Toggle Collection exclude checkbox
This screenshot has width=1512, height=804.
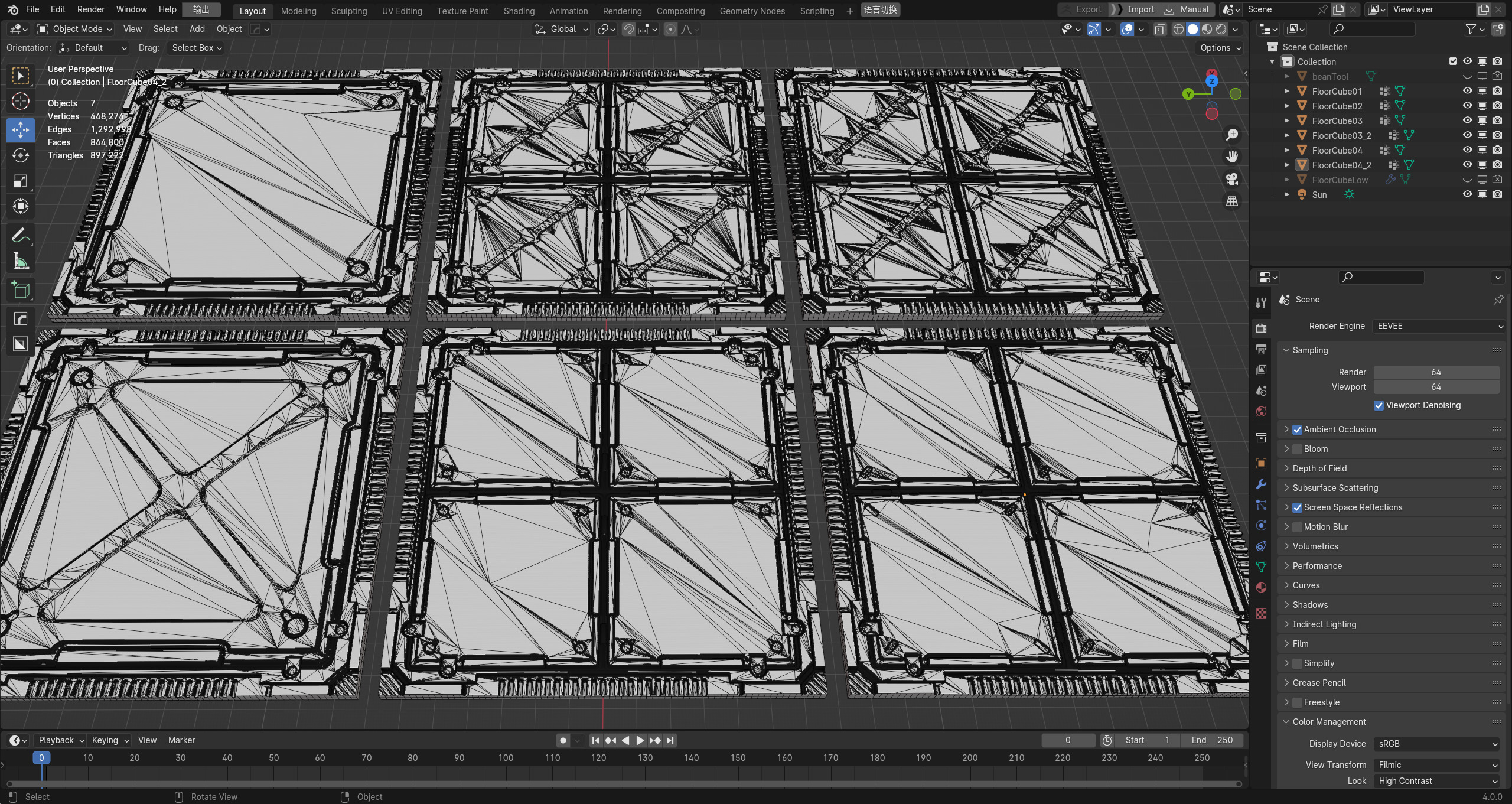tap(1453, 61)
